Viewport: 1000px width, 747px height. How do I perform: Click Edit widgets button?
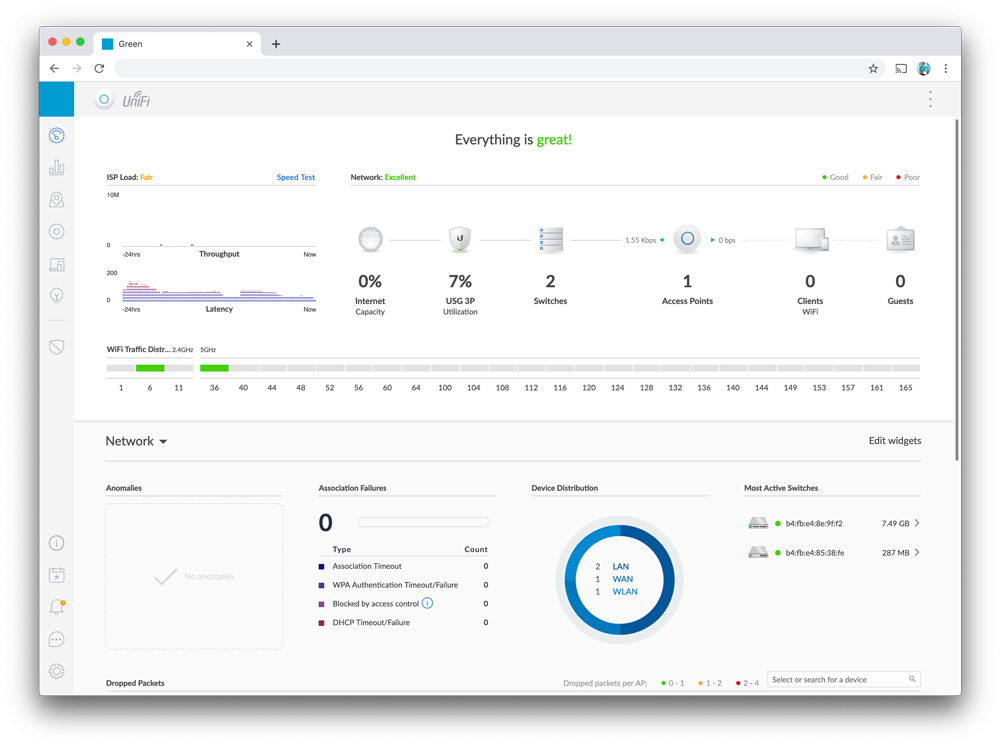(x=894, y=441)
